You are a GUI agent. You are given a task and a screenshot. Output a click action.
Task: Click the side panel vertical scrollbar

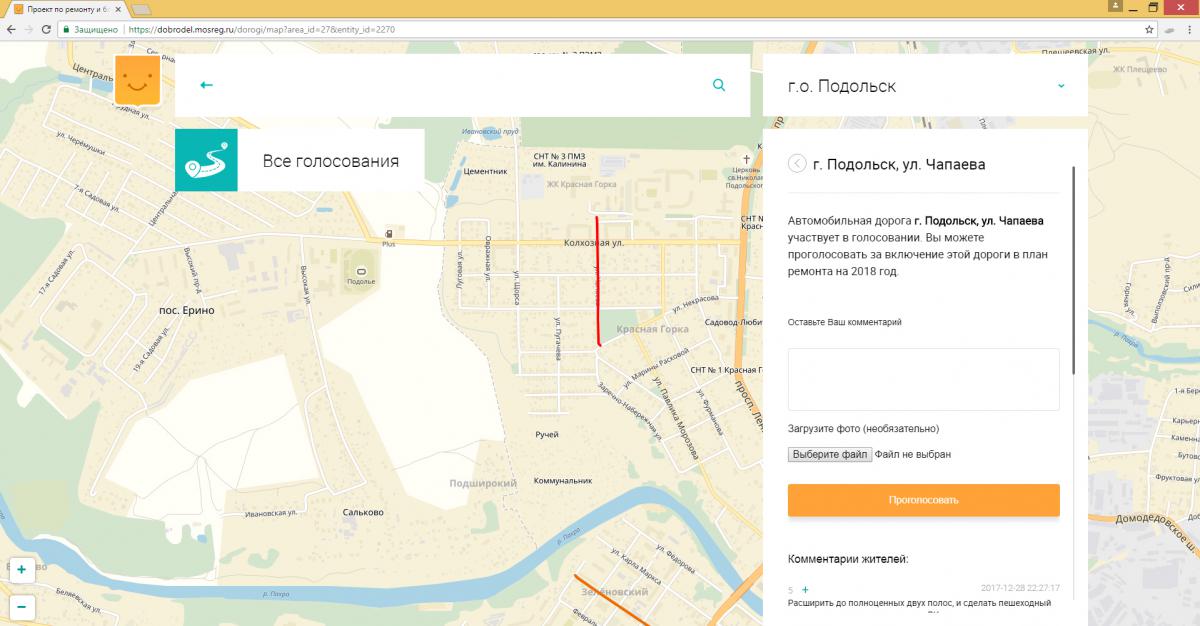(1074, 270)
